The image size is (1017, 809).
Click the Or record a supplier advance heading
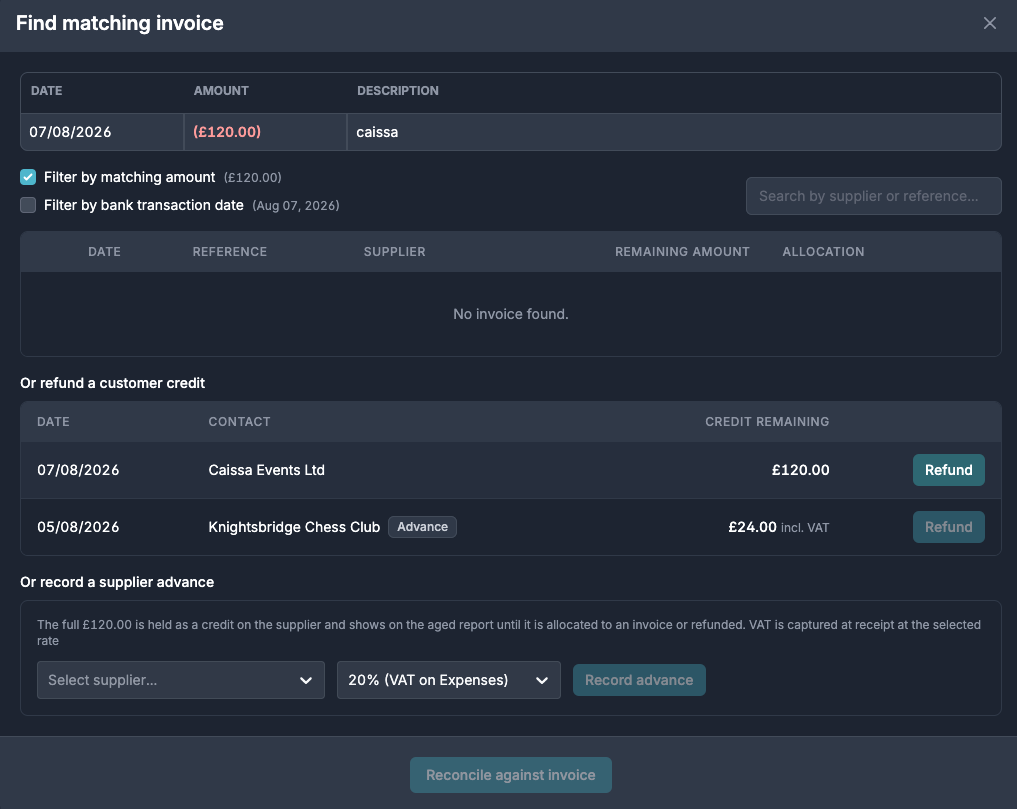[x=117, y=582]
